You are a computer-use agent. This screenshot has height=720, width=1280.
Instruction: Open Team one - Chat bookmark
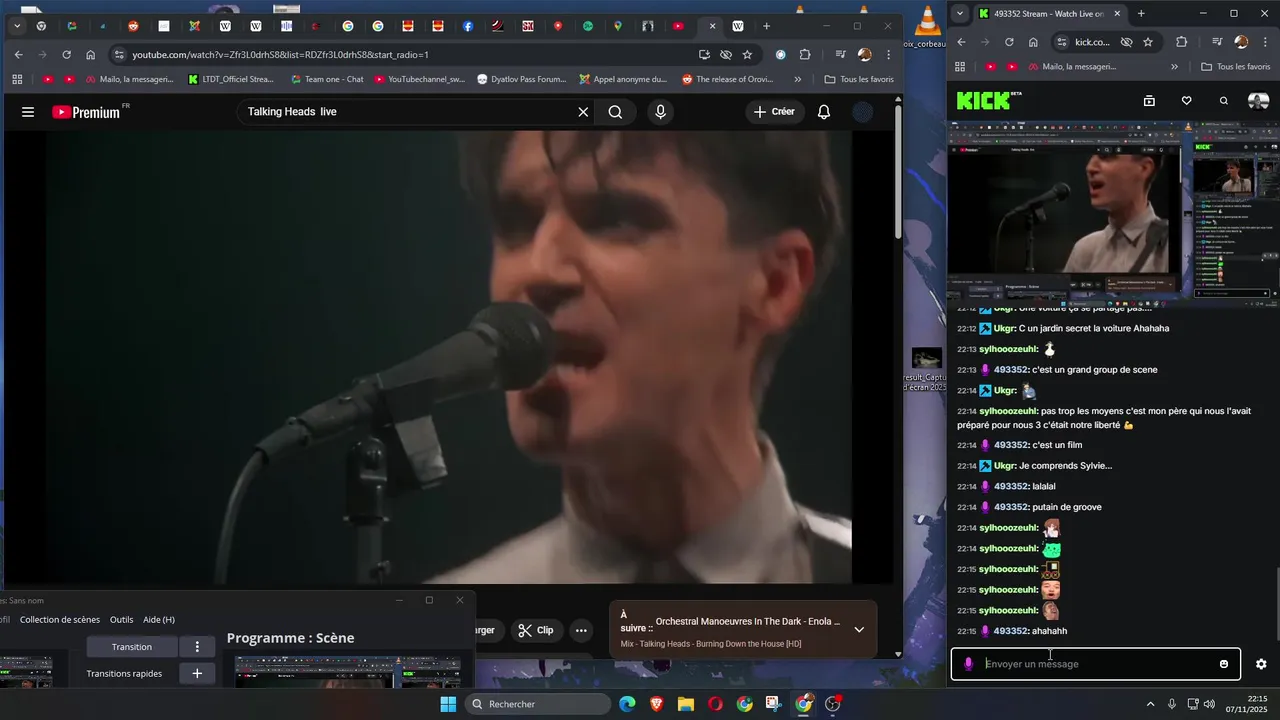[x=327, y=79]
